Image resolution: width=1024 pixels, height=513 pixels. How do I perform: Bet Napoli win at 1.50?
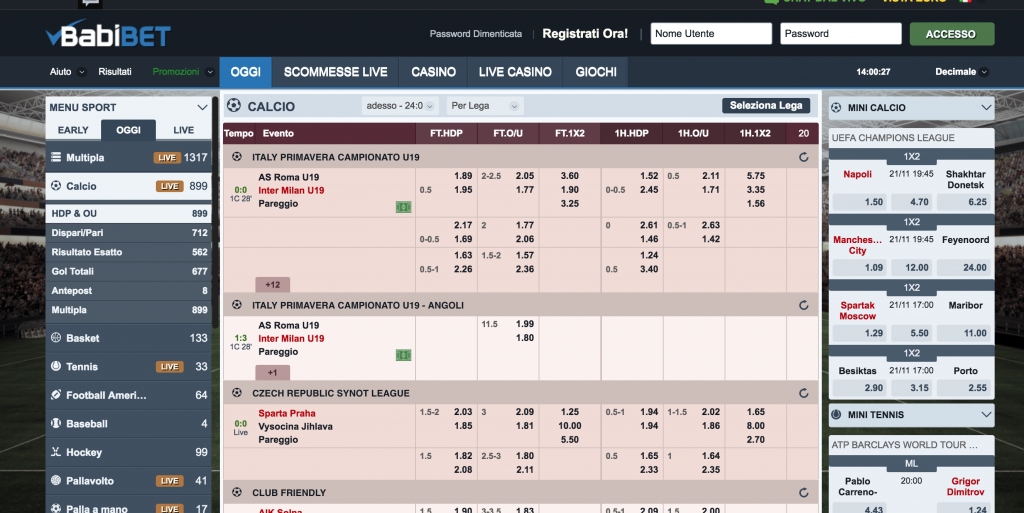point(859,202)
